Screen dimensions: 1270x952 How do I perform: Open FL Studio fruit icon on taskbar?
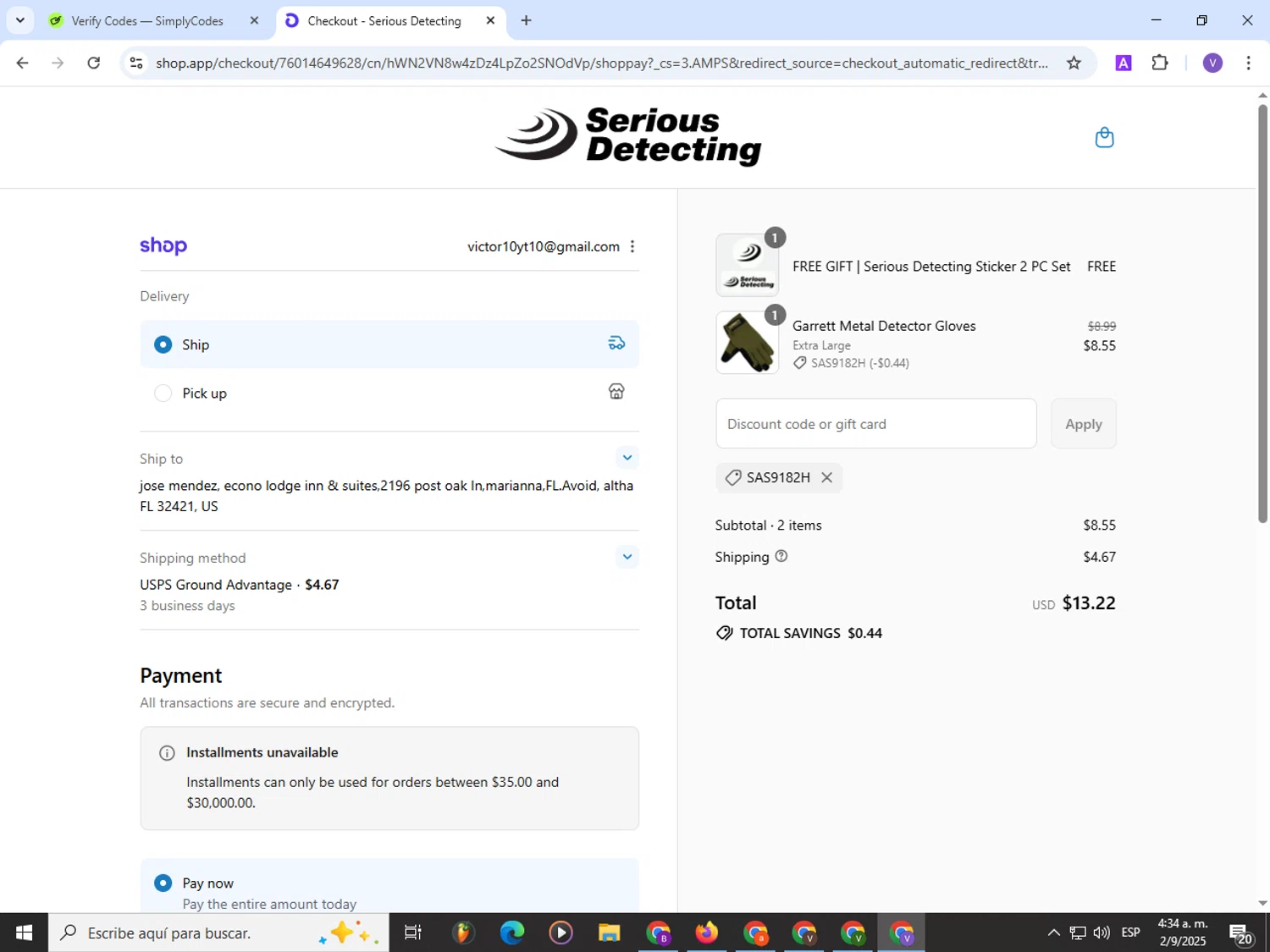(x=462, y=933)
